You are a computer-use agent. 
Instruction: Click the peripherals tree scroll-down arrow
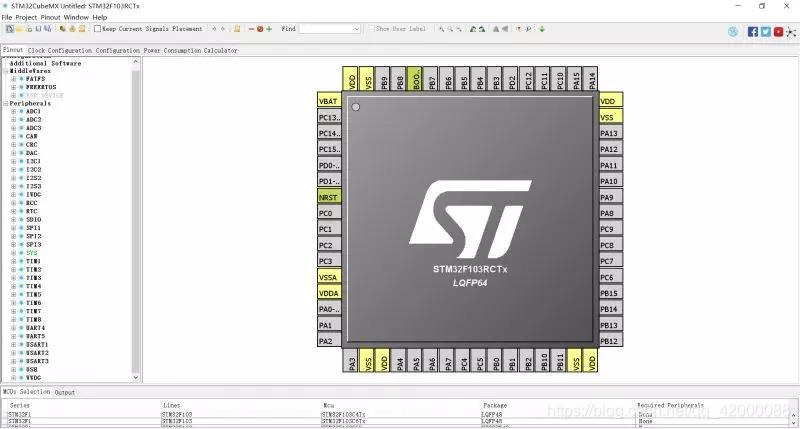pos(136,377)
